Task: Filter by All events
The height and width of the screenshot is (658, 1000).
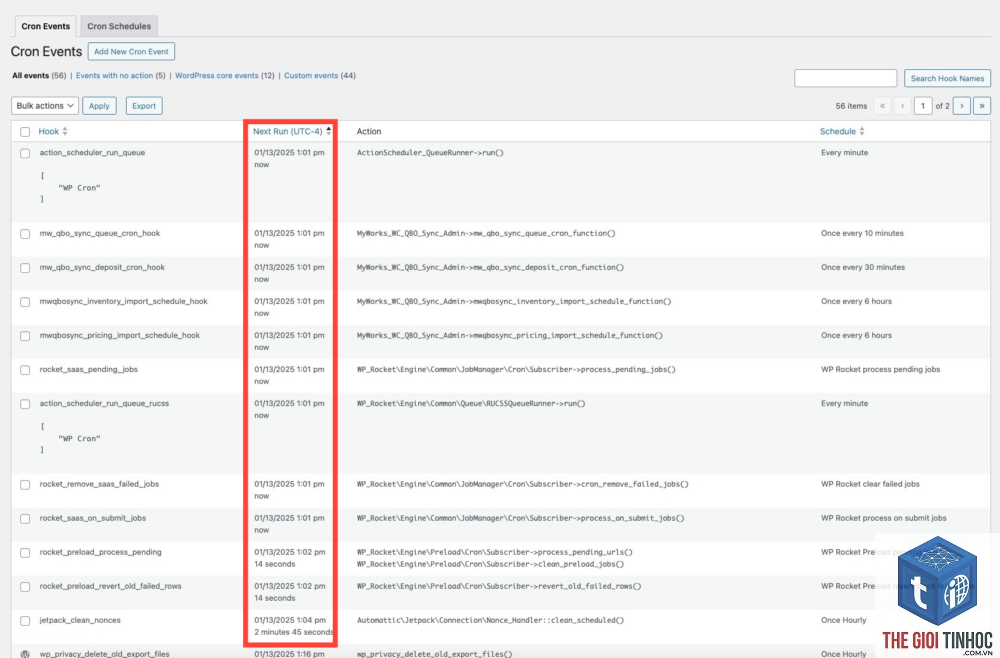Action: tap(31, 75)
